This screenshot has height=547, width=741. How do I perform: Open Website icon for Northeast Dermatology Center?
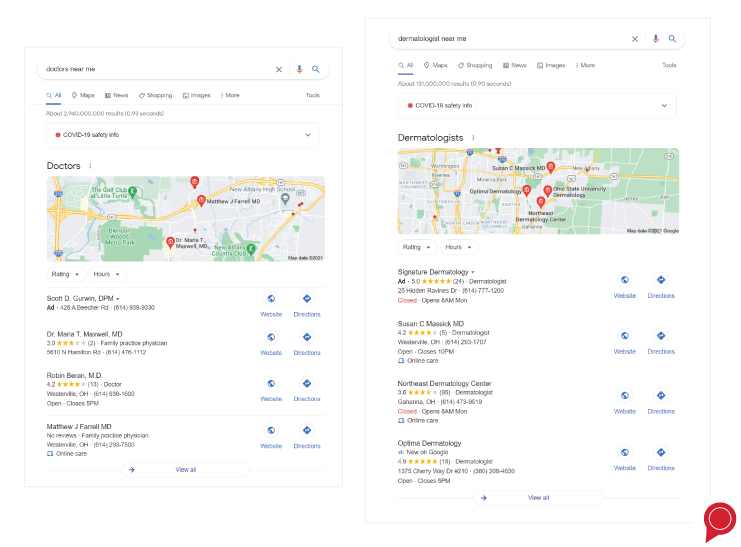pos(625,395)
